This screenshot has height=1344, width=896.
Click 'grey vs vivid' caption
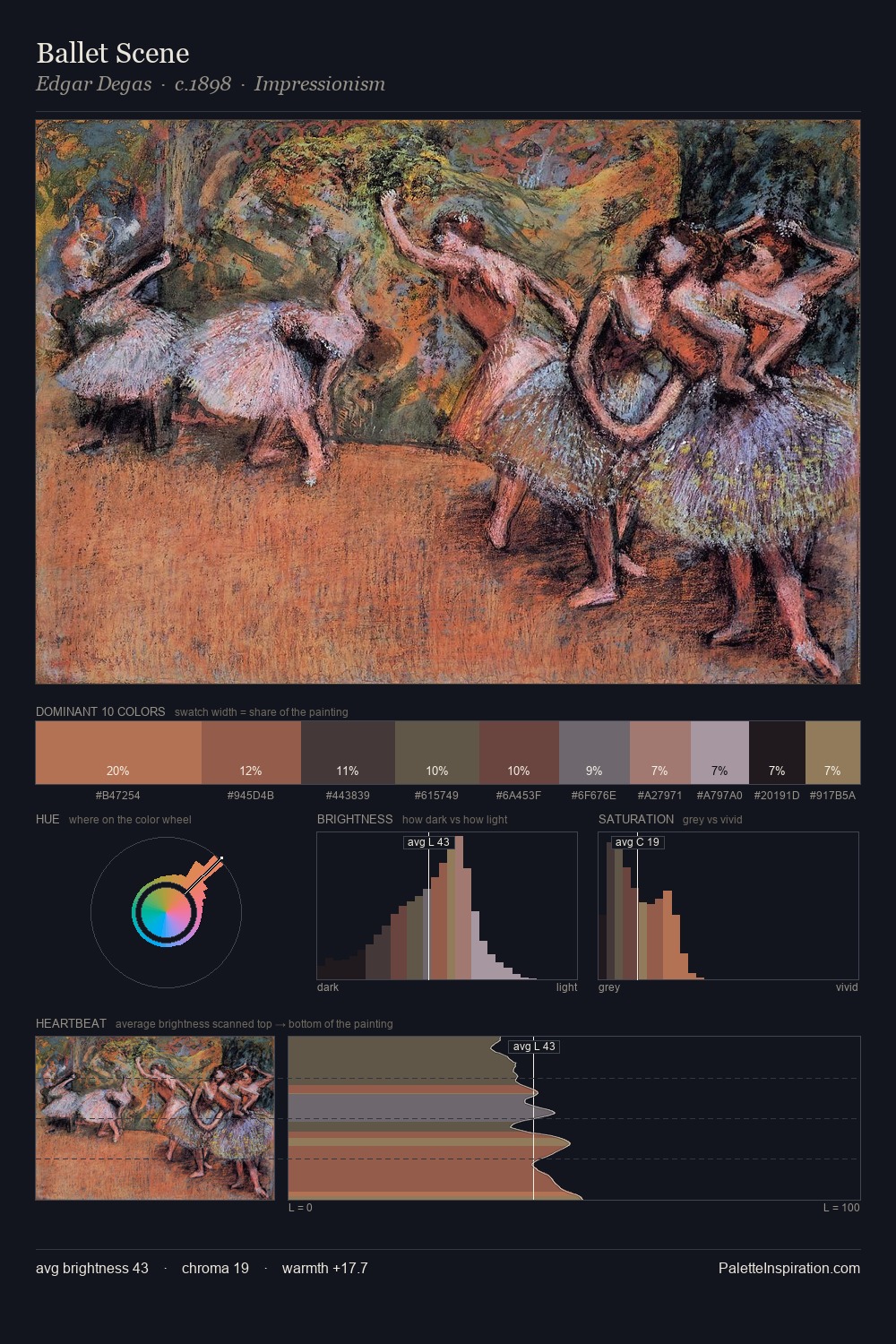coord(712,820)
